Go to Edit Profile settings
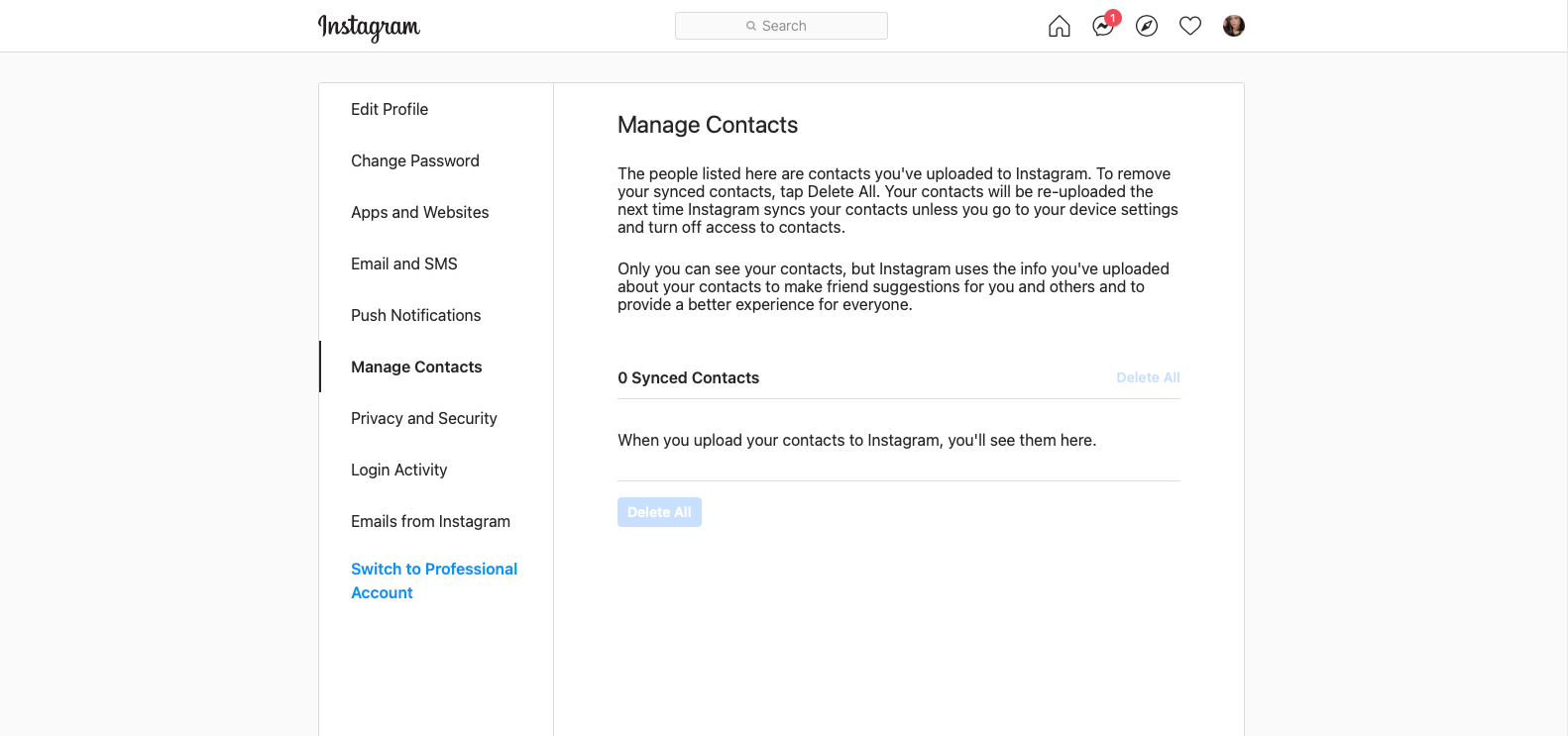Viewport: 1568px width, 736px height. (x=436, y=109)
